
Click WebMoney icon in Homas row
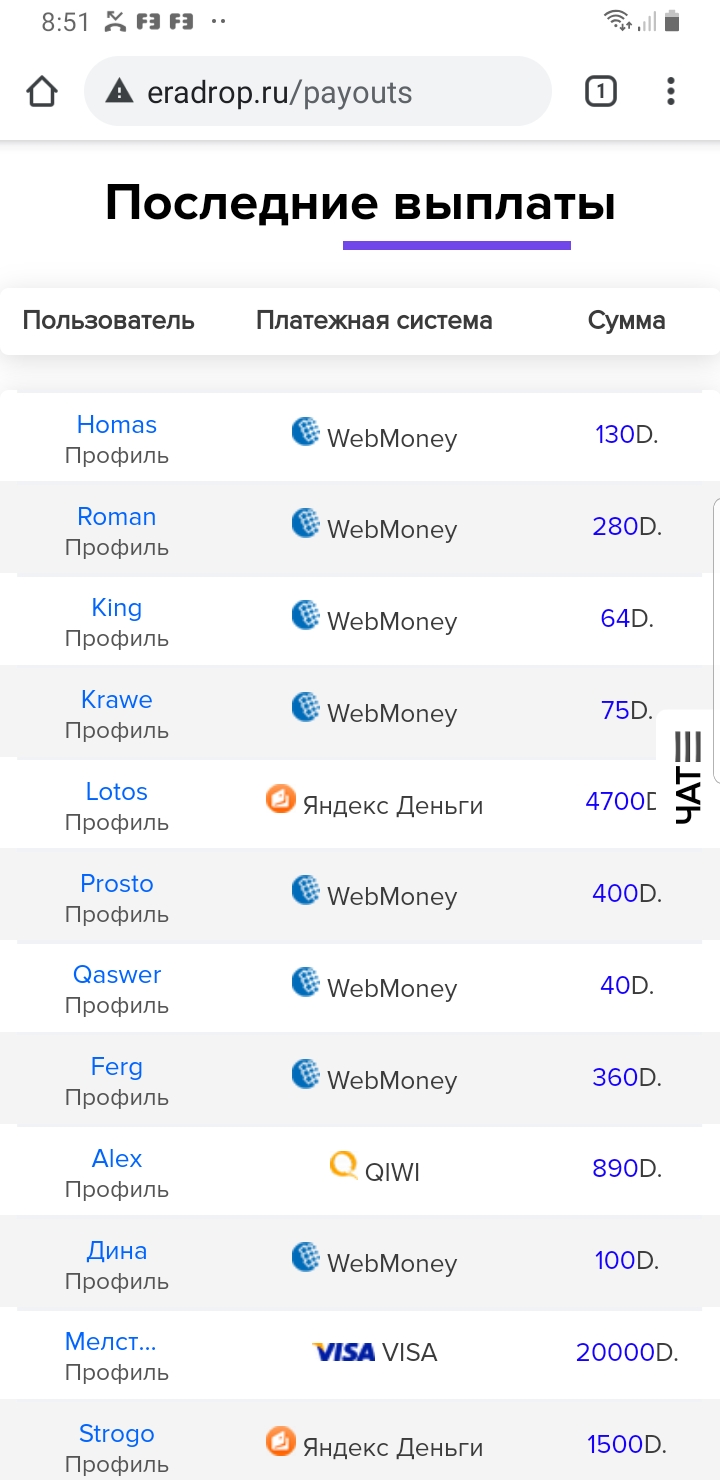point(306,432)
